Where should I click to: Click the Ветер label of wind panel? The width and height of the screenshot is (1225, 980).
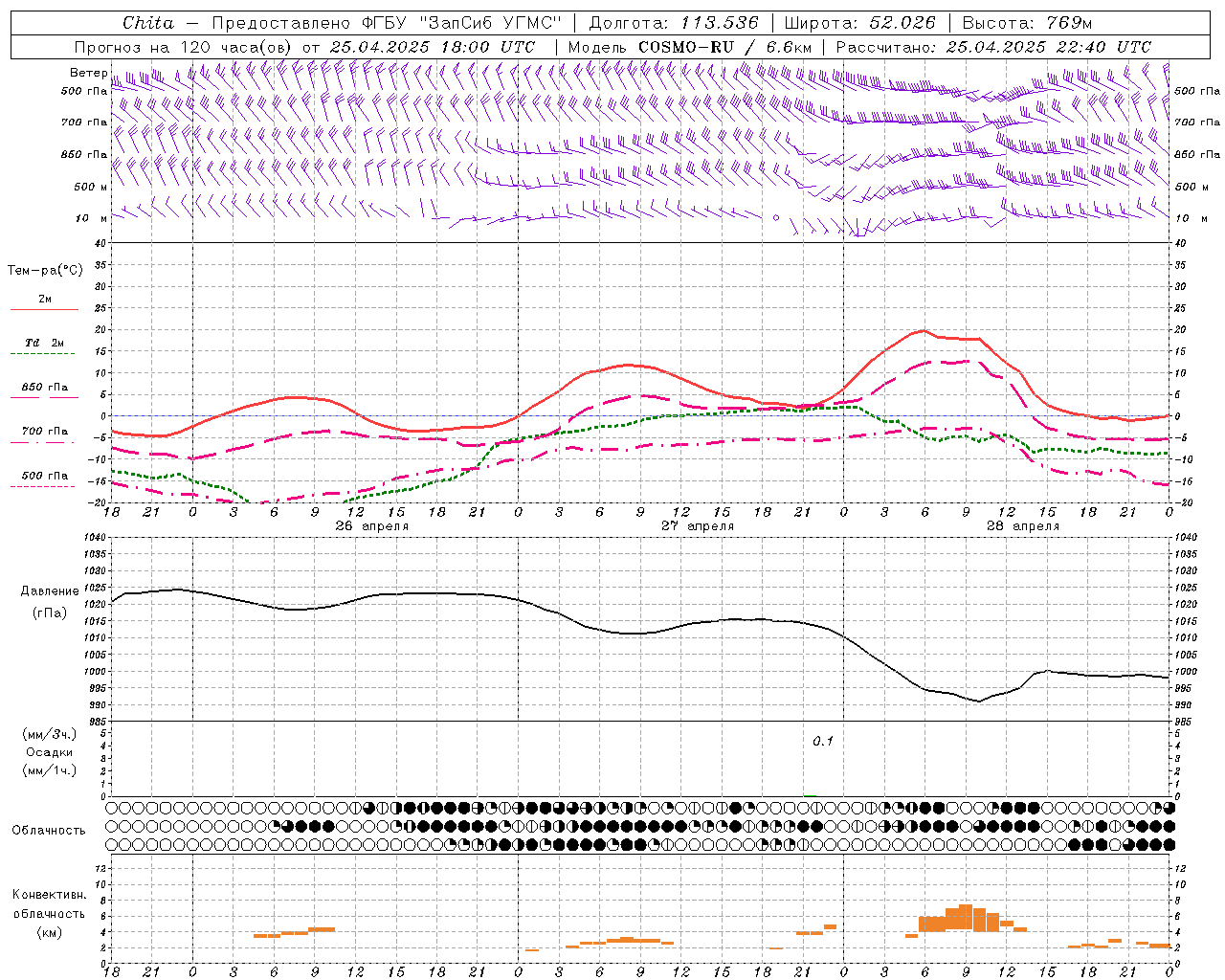point(88,73)
